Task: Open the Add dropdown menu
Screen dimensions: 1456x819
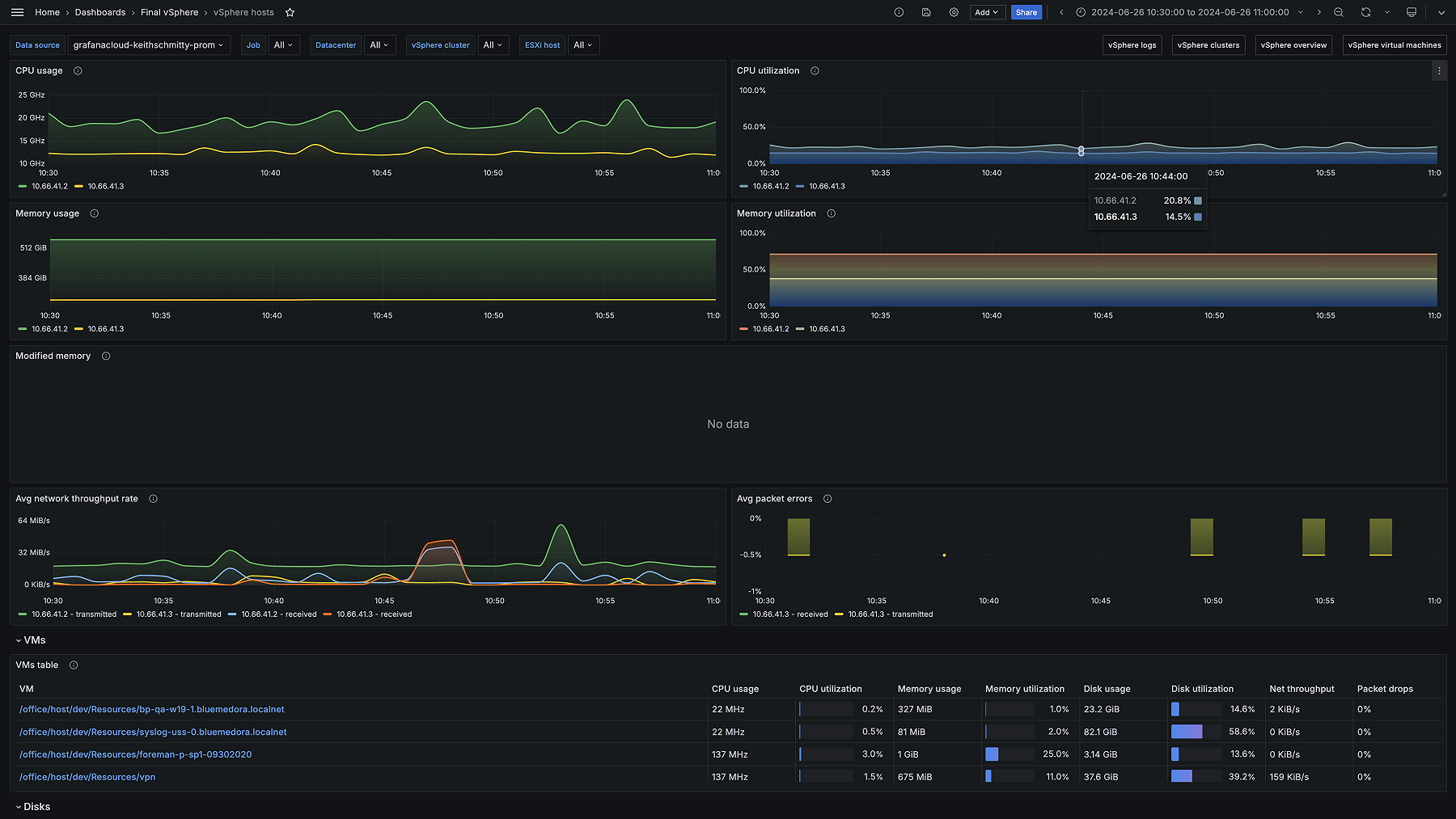Action: (x=987, y=12)
